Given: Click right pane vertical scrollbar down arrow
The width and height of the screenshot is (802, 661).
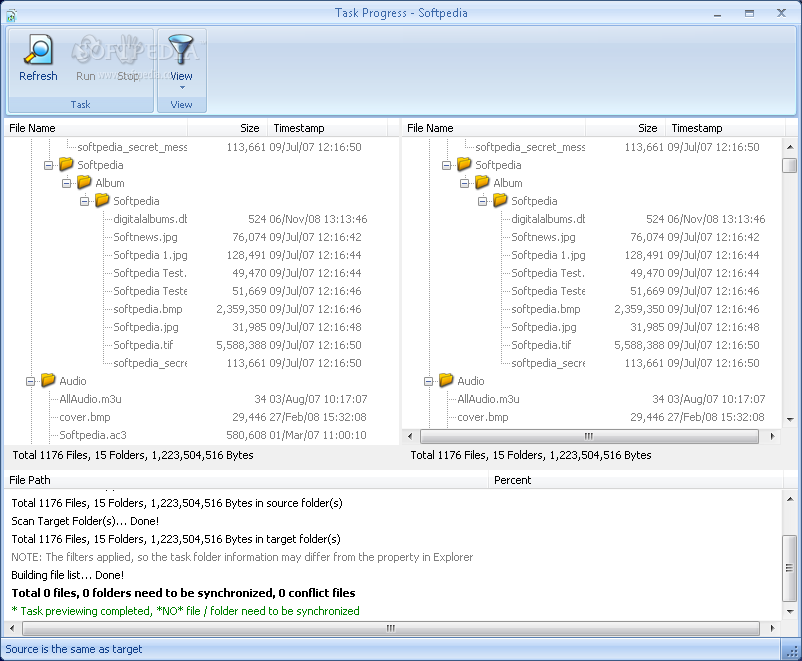Looking at the screenshot, I should pyautogui.click(x=790, y=420).
